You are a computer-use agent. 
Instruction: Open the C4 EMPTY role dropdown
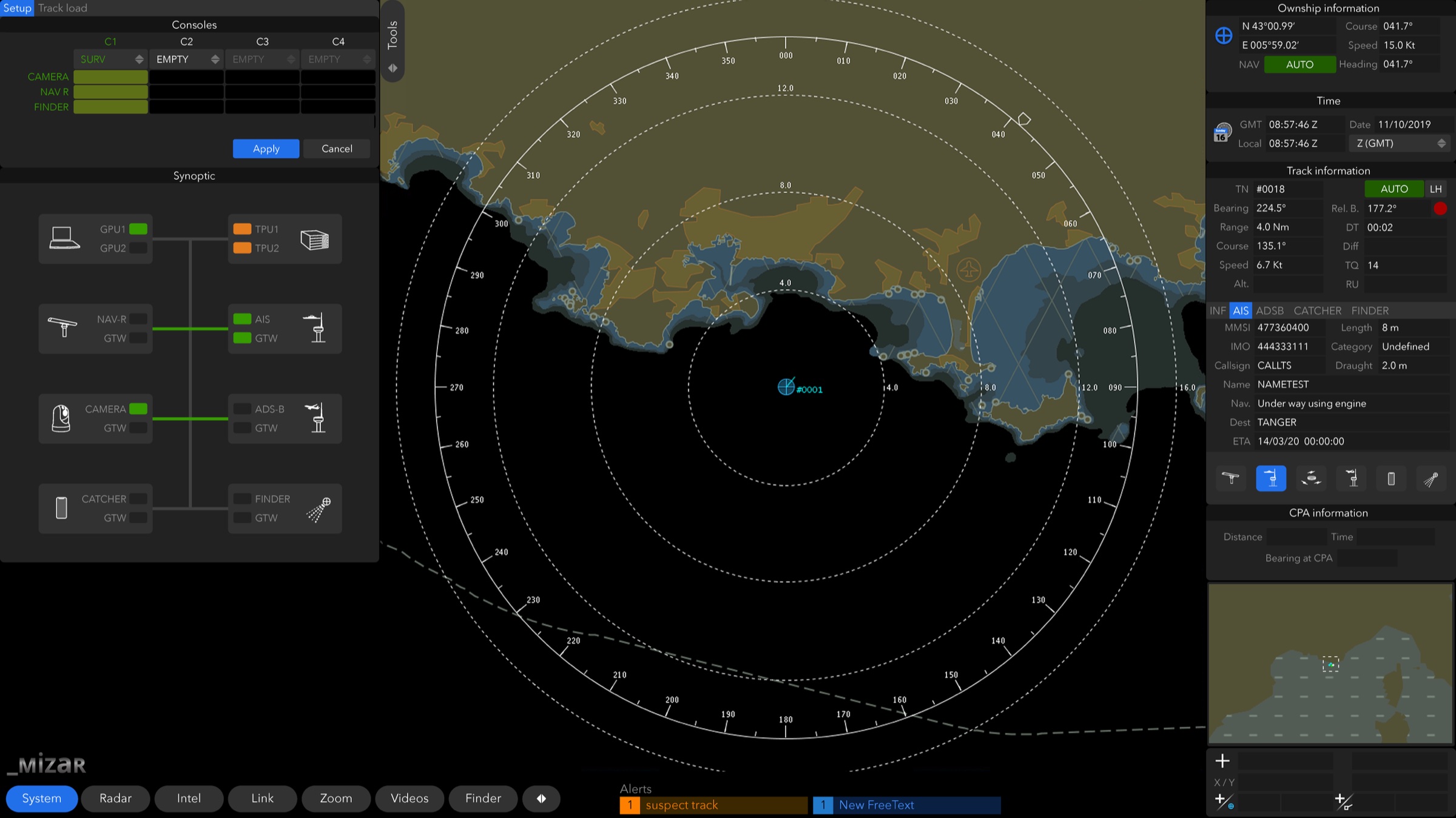pyautogui.click(x=338, y=59)
